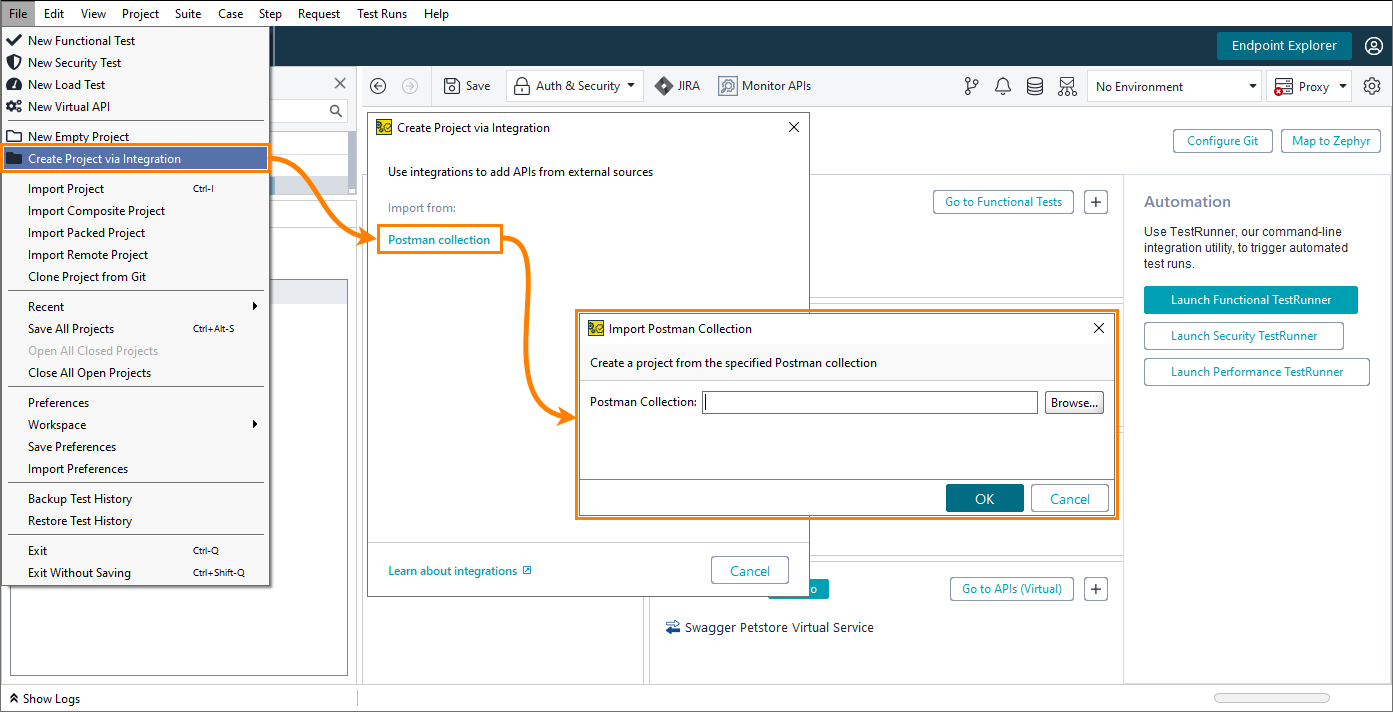This screenshot has width=1393, height=712.
Task: Open the Suite menu
Action: [x=188, y=14]
